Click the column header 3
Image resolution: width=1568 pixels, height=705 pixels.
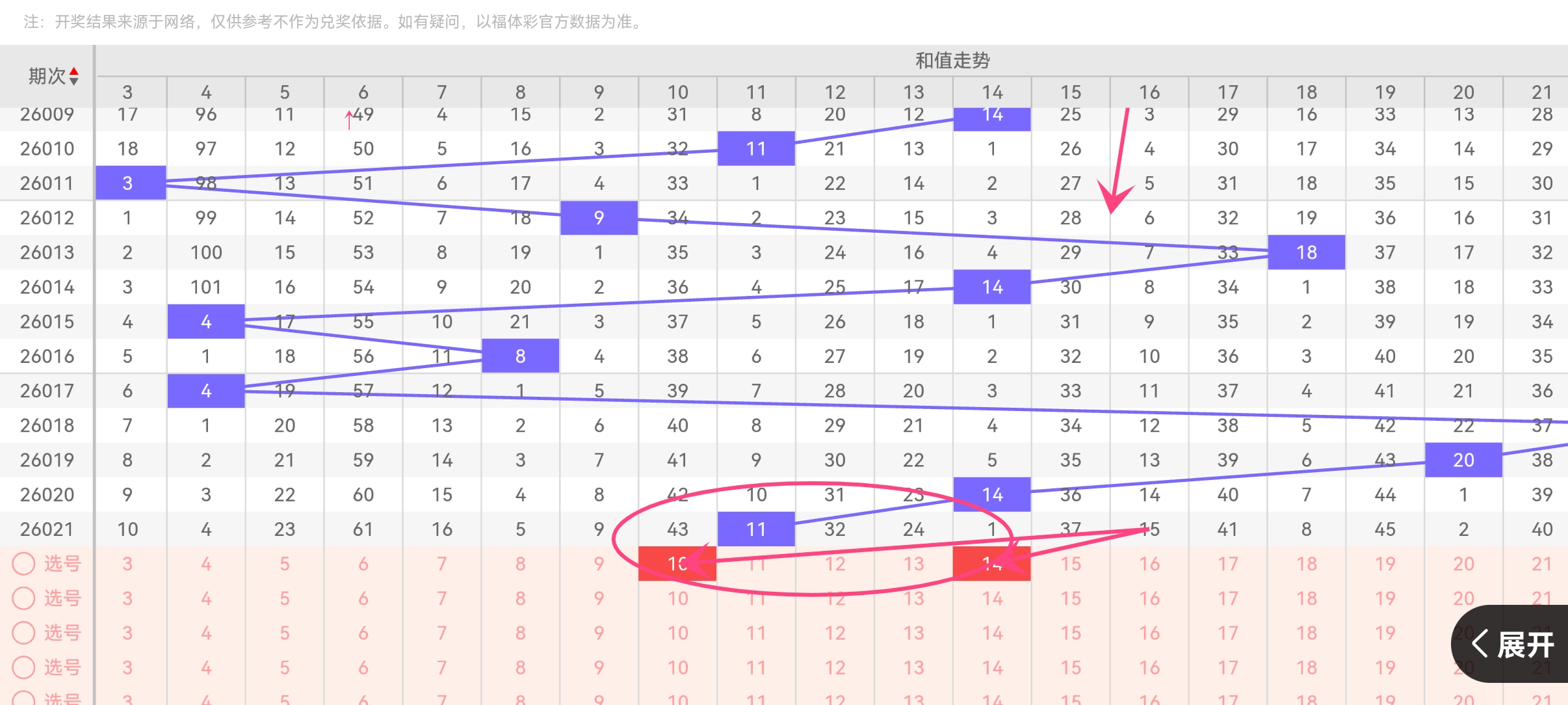(x=127, y=92)
